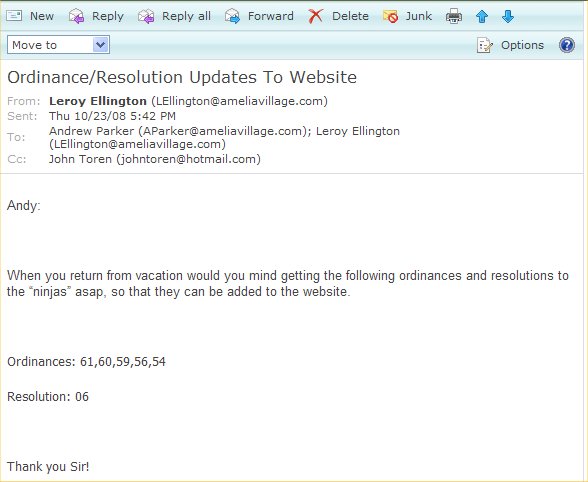Viewport: 588px width, 482px height.
Task: Click the Junk mail icon
Action: pos(390,16)
